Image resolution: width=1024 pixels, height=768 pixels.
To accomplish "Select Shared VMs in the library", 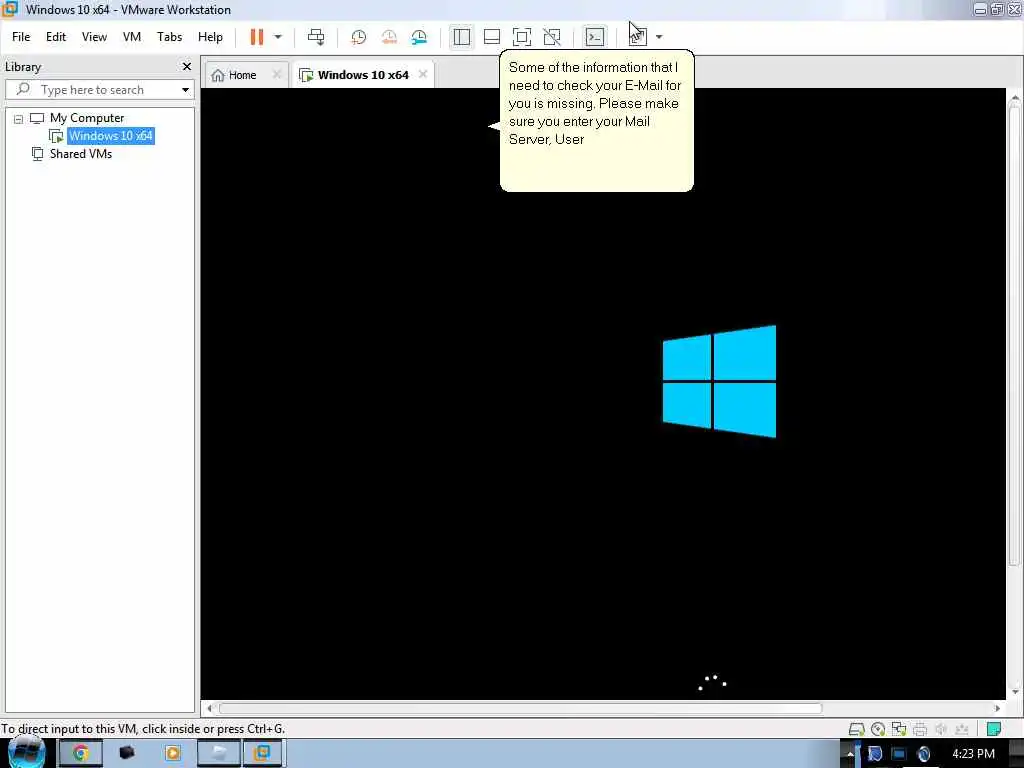I will click(x=81, y=154).
